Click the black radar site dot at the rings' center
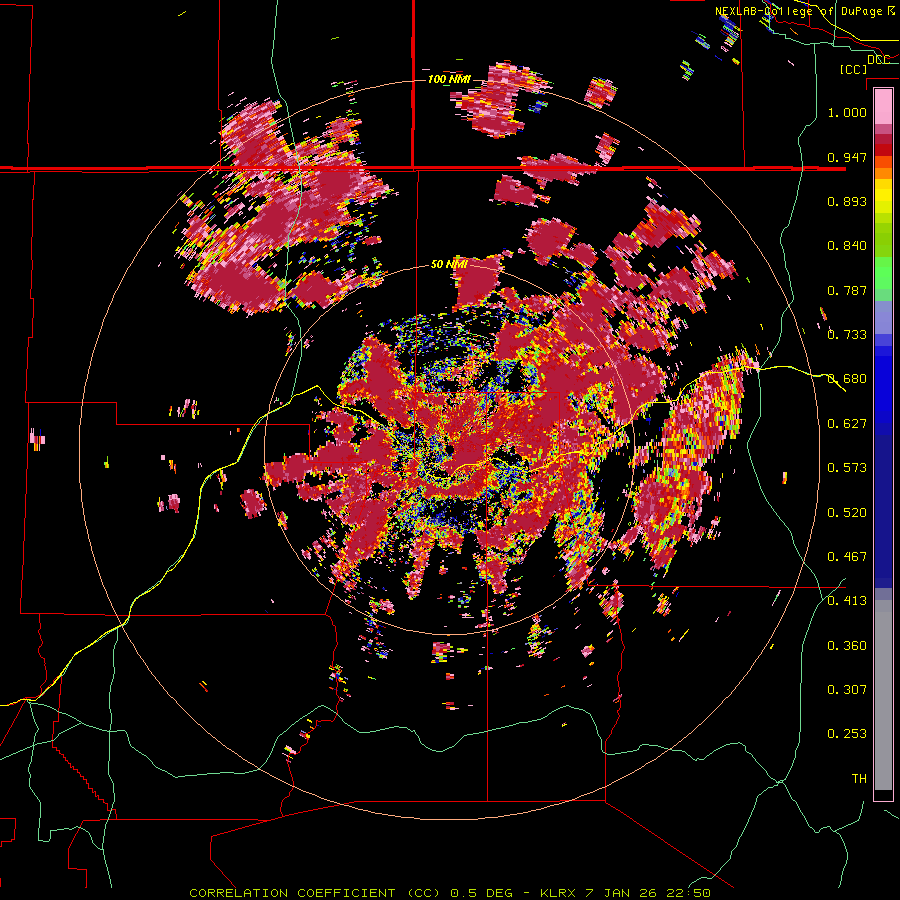This screenshot has height=900, width=900. coord(448,448)
